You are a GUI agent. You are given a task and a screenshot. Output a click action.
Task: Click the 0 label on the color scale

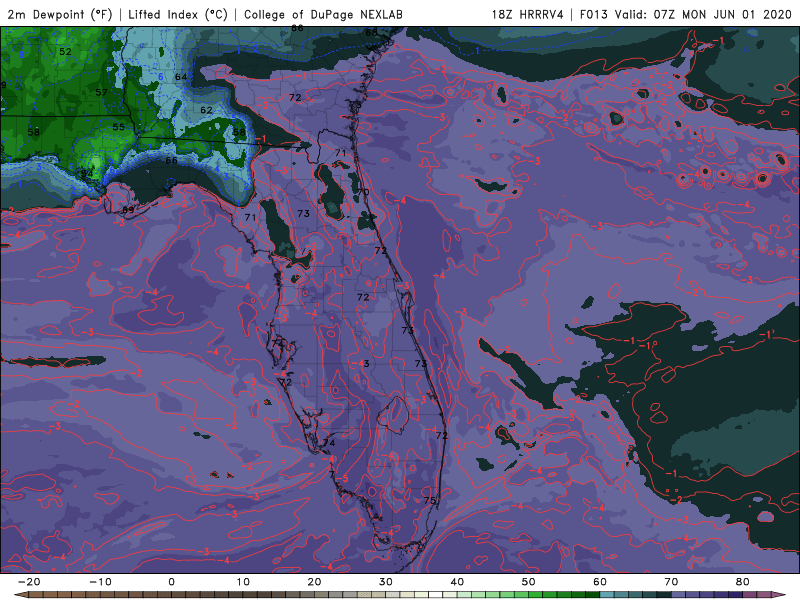point(171,582)
